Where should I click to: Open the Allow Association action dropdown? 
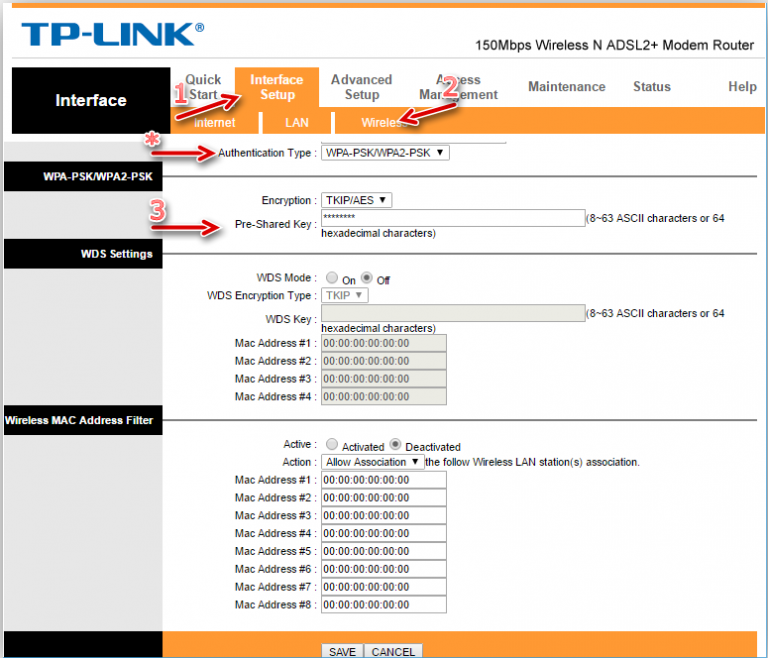[372, 462]
